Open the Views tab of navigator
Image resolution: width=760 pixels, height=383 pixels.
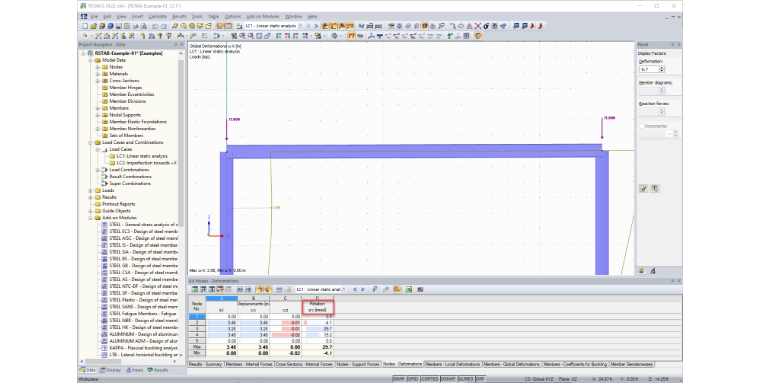tap(135, 370)
